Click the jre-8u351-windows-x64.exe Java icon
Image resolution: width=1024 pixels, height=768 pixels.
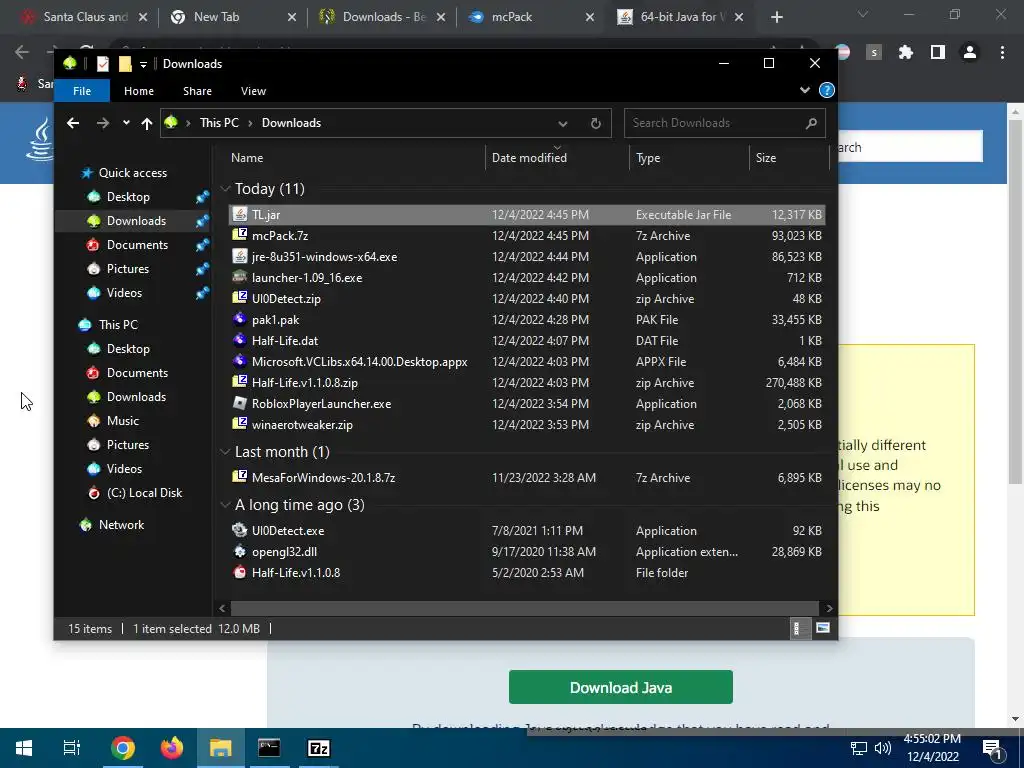240,257
